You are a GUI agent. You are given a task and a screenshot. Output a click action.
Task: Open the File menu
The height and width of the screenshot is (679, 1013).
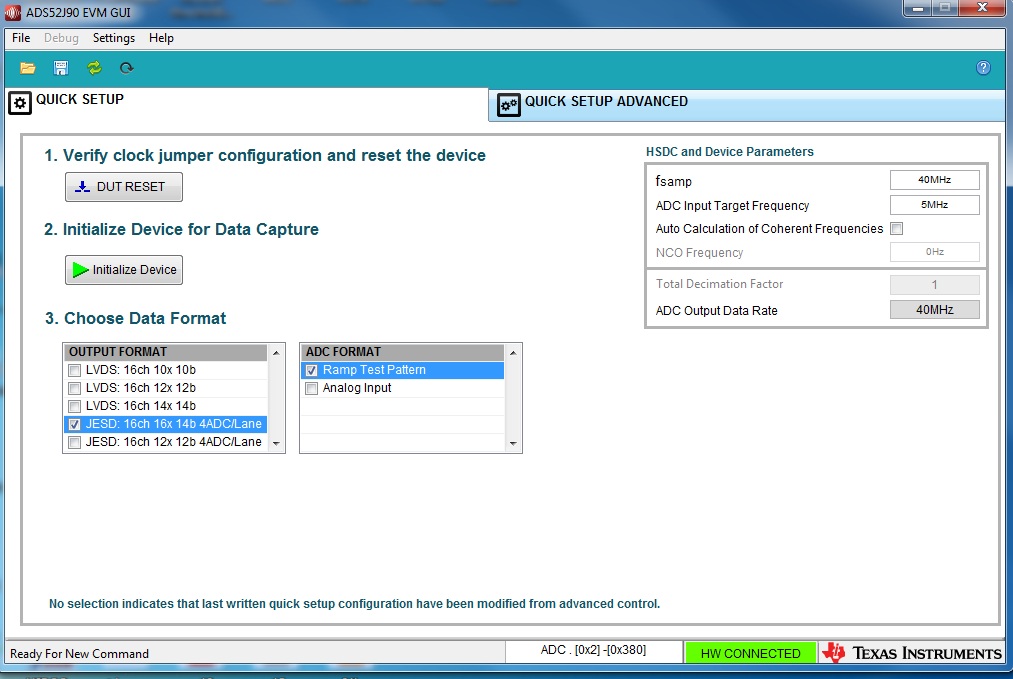(x=21, y=38)
